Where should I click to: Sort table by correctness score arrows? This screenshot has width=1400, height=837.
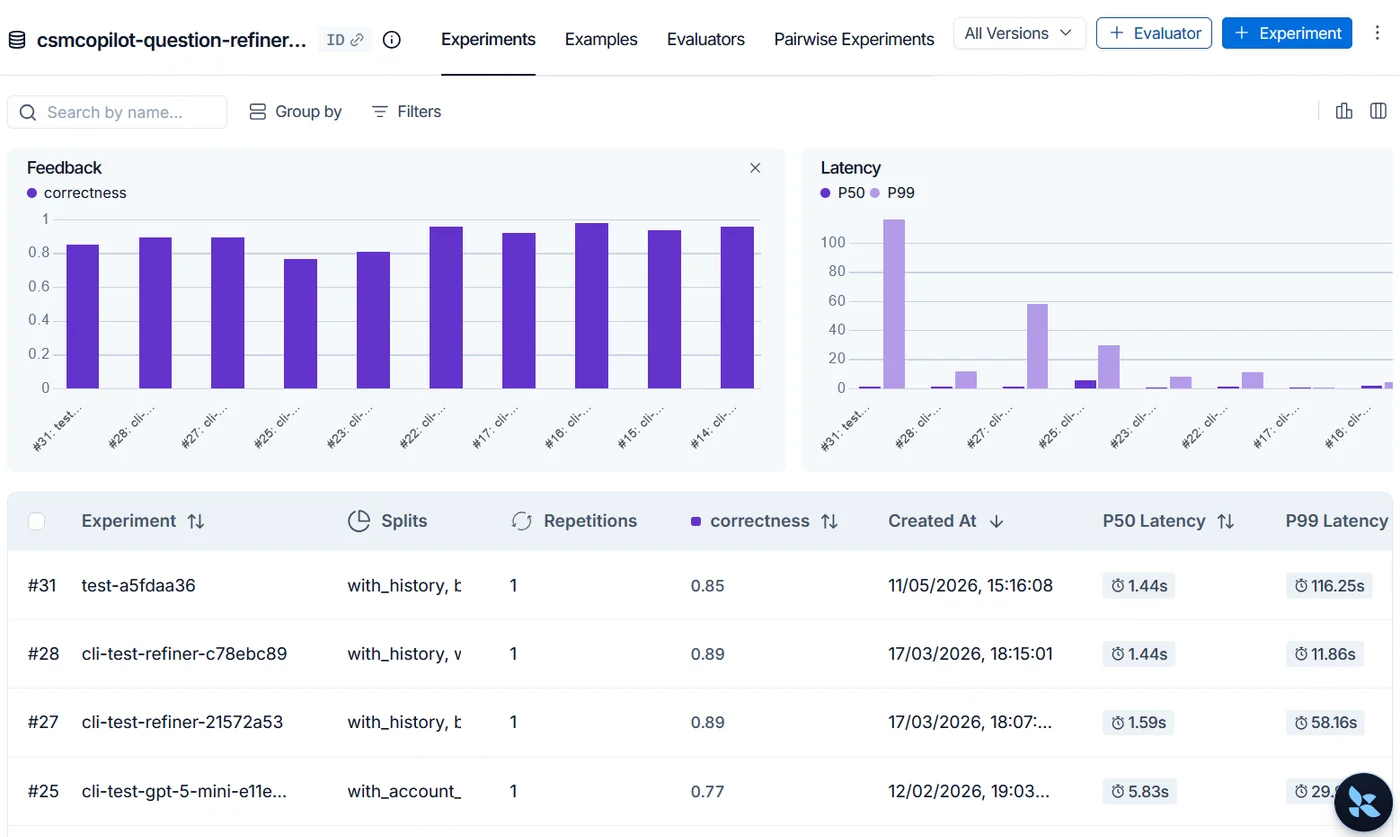pyautogui.click(x=829, y=521)
